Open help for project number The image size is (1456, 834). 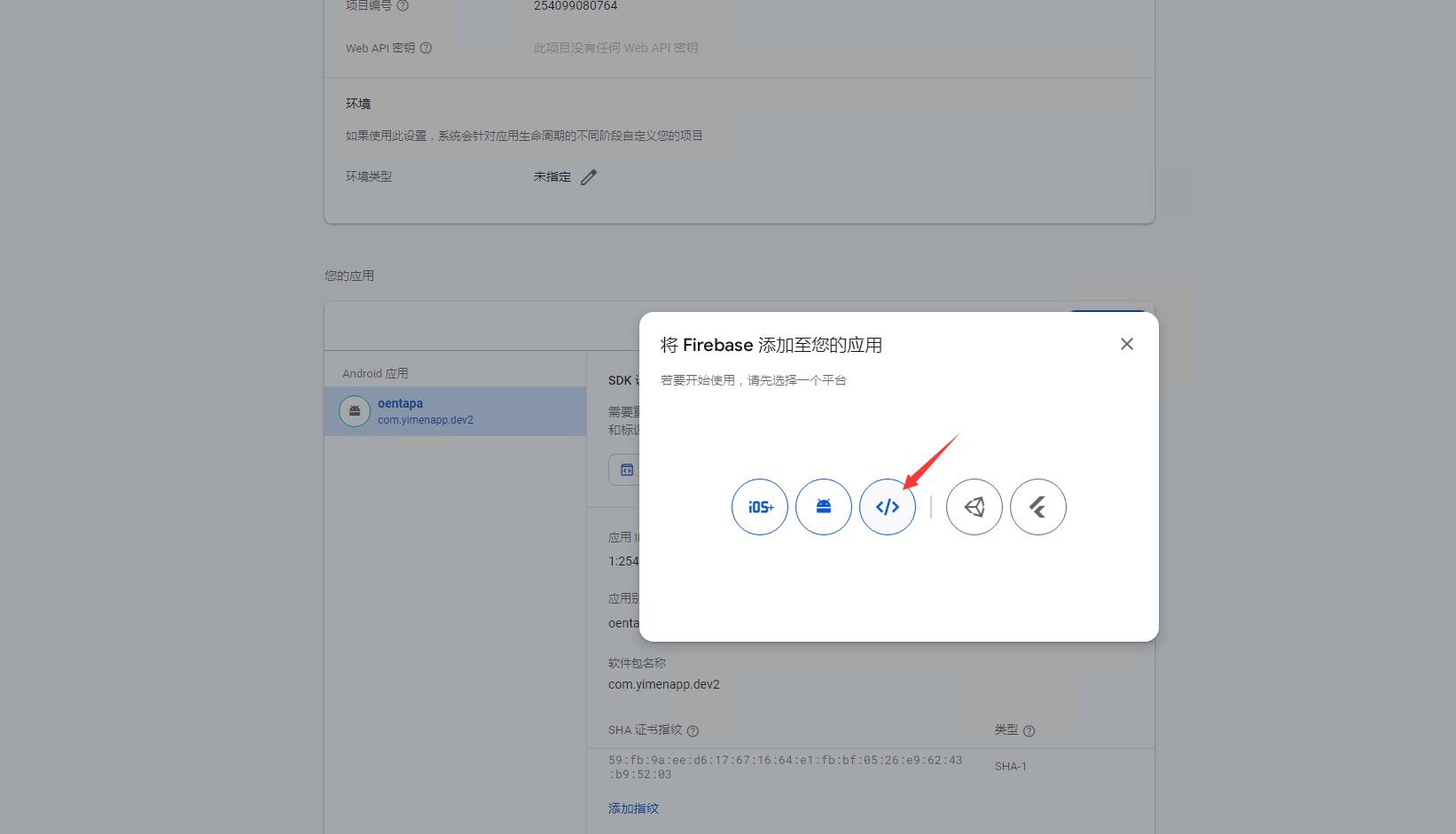click(403, 5)
